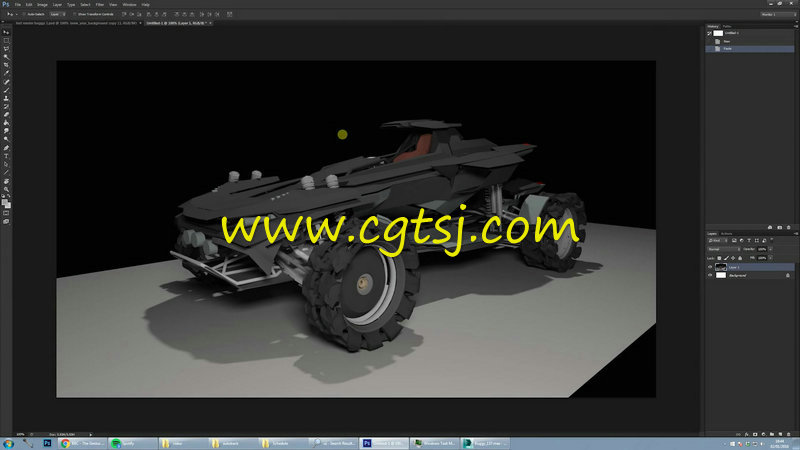
Task: Hide Layer 1 using eye icon
Action: click(x=710, y=267)
